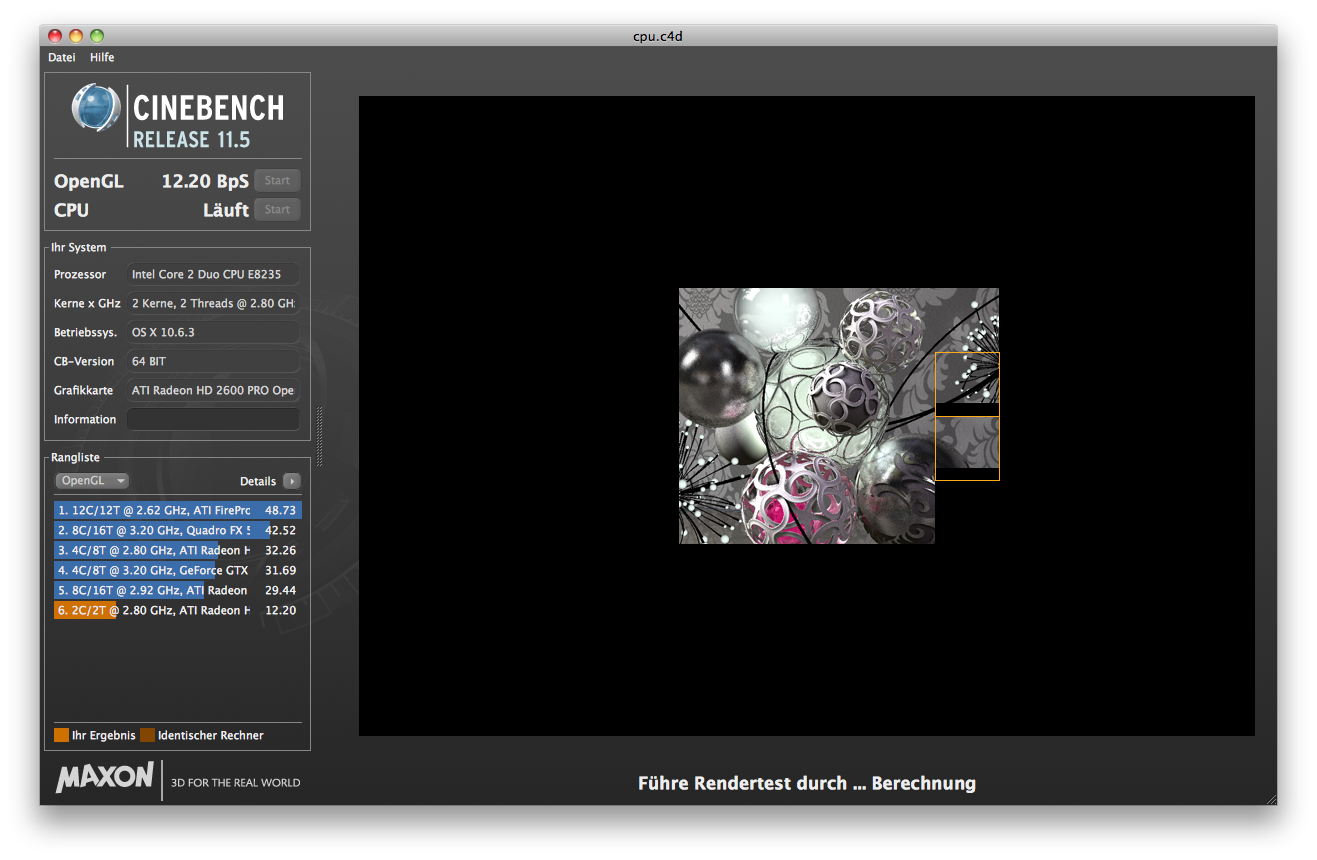Open the Datei menu
The height and width of the screenshot is (860, 1317).
[x=62, y=57]
